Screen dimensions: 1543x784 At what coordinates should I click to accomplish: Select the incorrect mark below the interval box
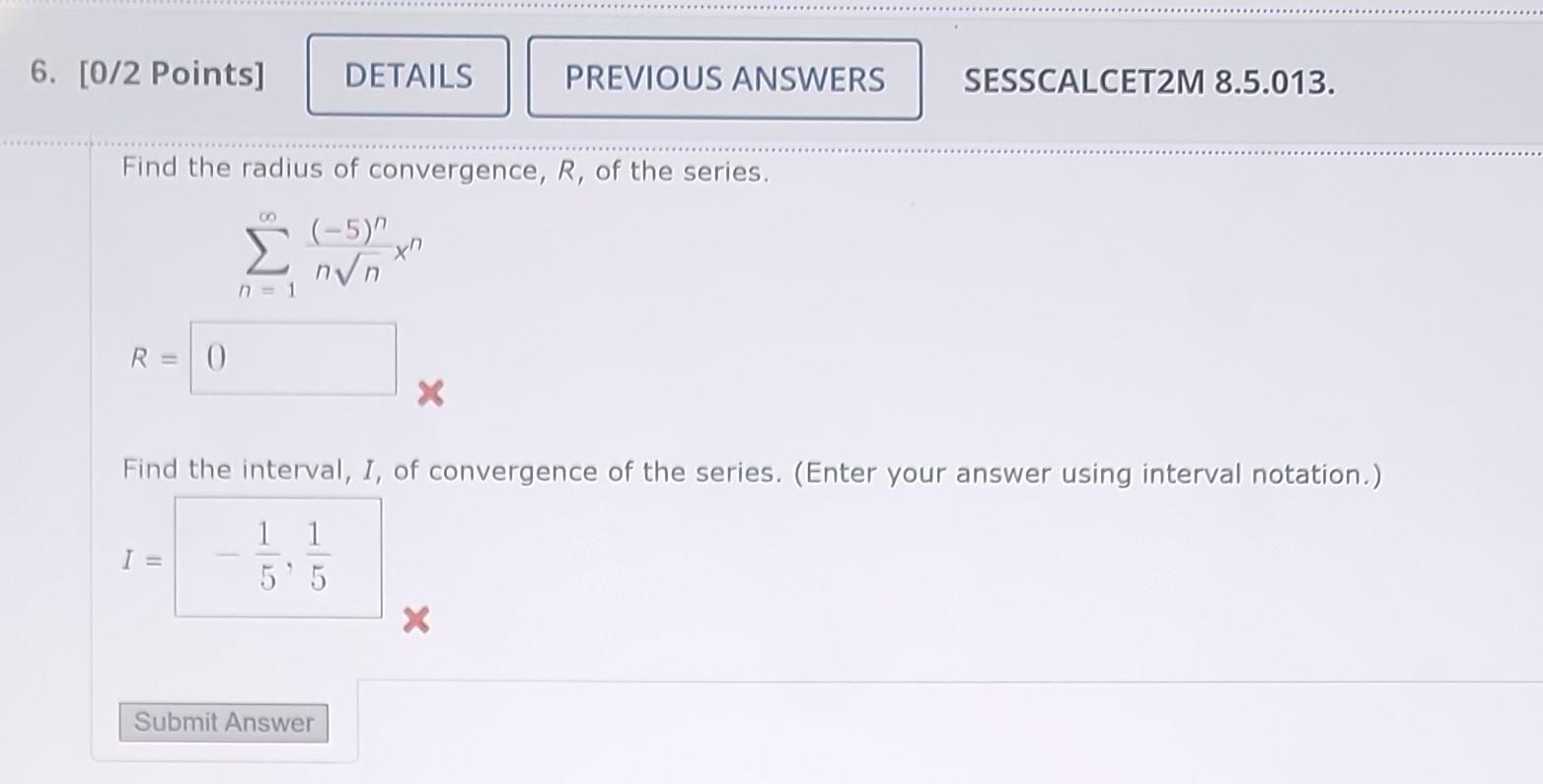(415, 620)
